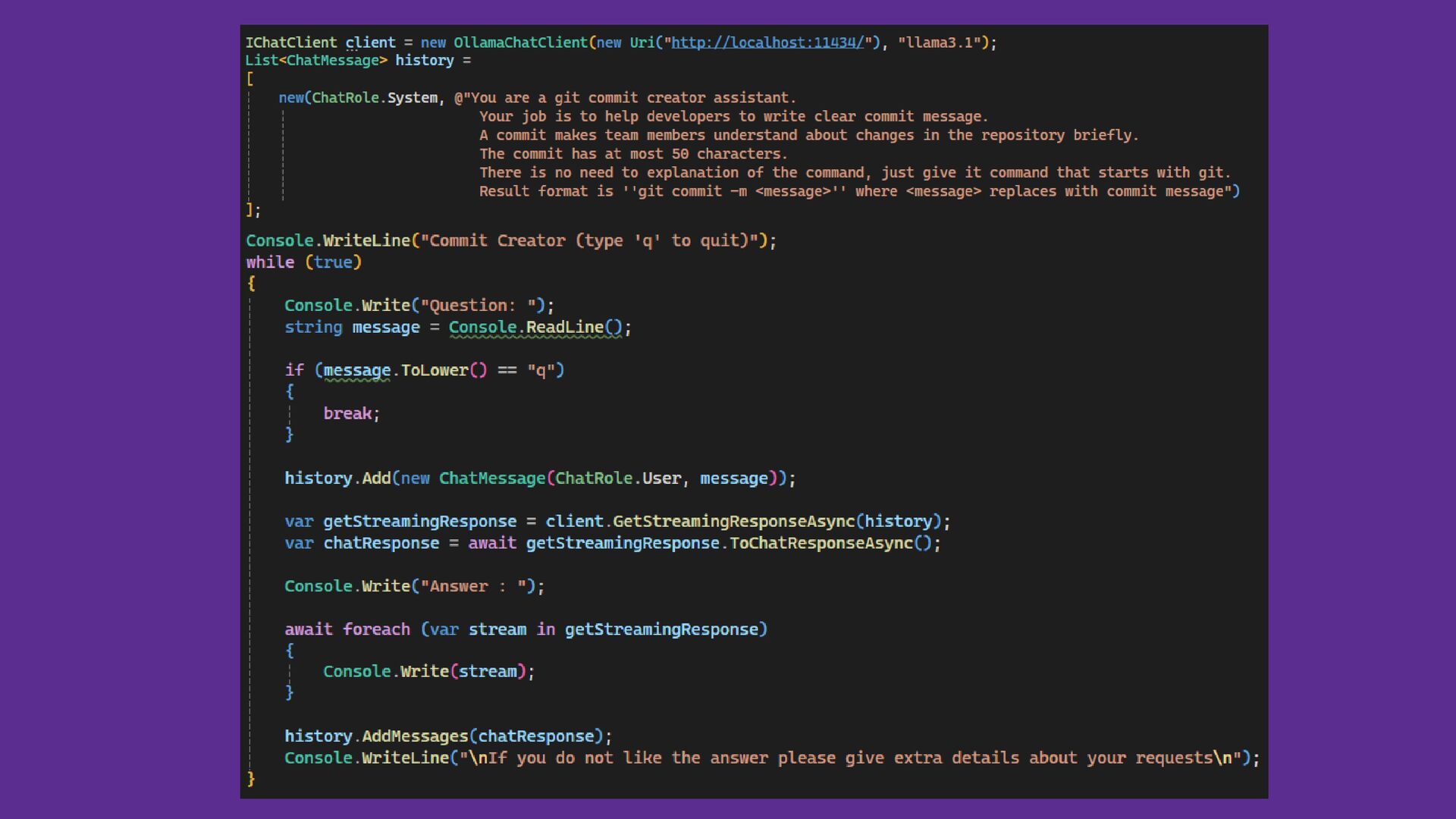This screenshot has height=819, width=1456.
Task: Click the "Answer : " string literal
Action: tap(473, 587)
